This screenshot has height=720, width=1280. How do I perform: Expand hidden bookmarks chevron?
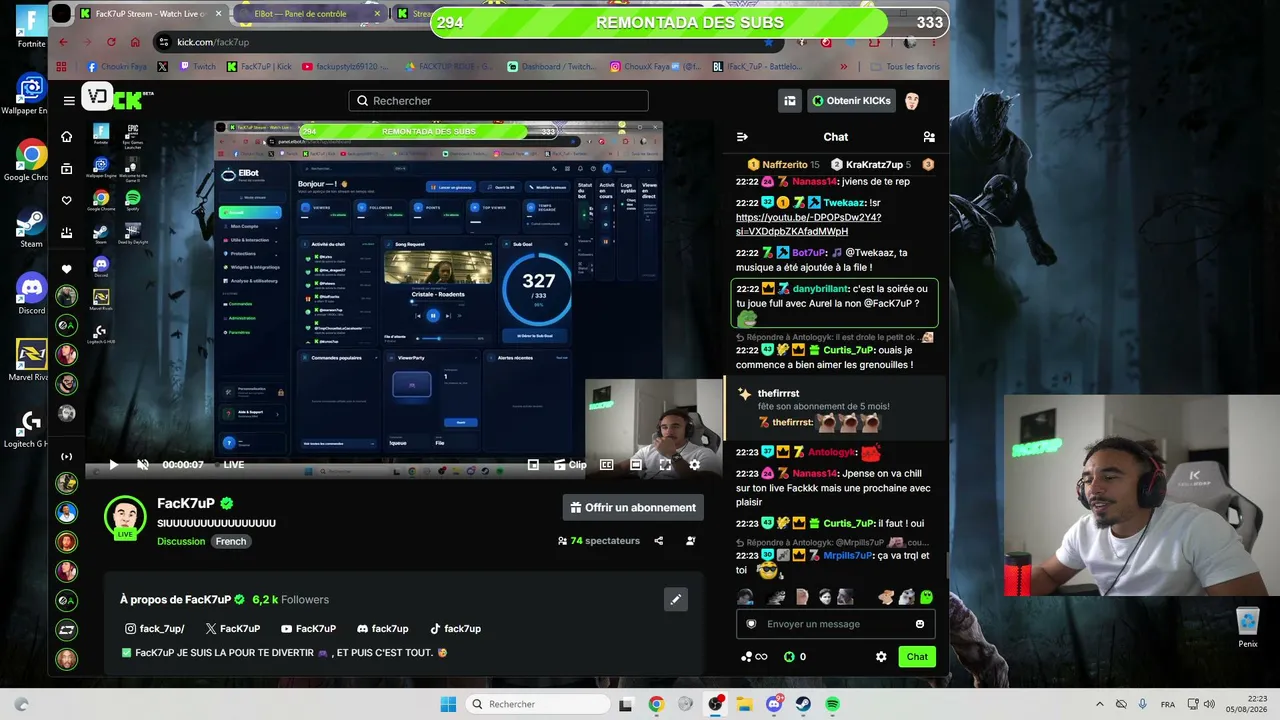click(843, 67)
